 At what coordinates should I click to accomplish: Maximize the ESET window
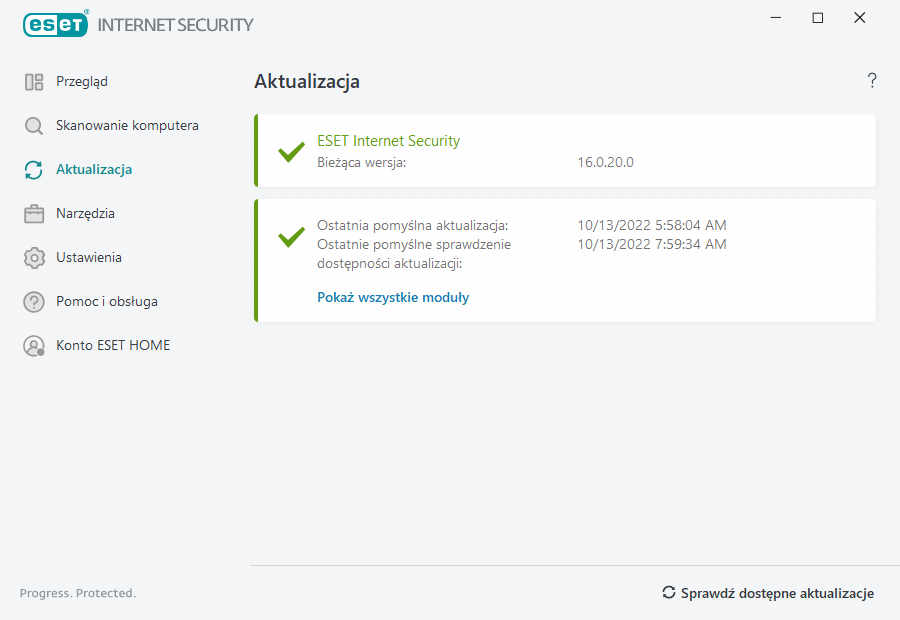(x=818, y=18)
